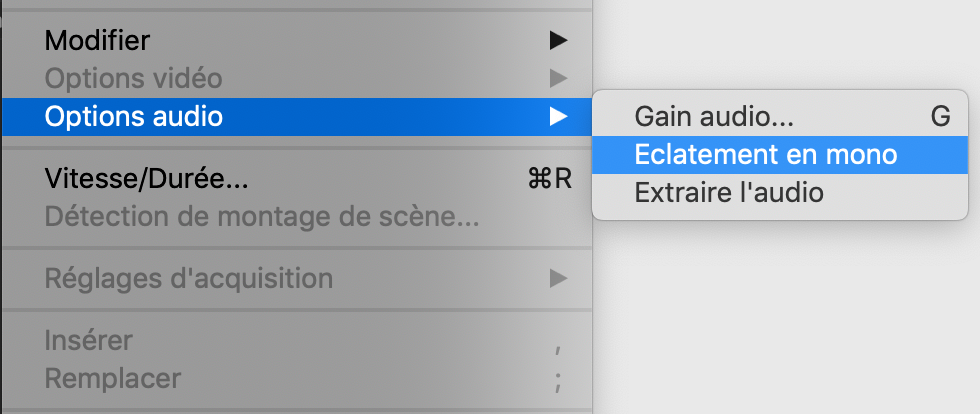Click the white arrow beside Options audio
The height and width of the screenshot is (414, 980).
559,117
